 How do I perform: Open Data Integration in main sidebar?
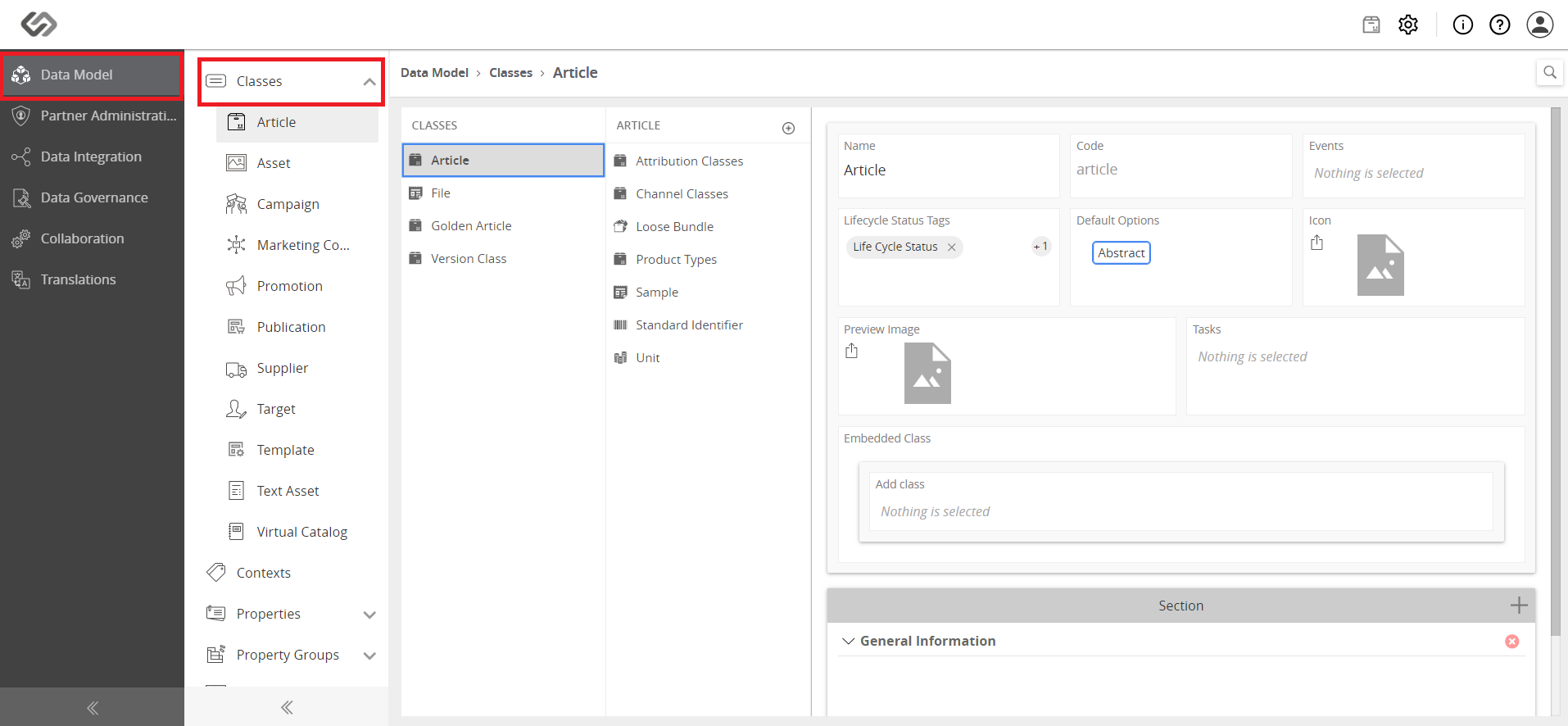[92, 157]
